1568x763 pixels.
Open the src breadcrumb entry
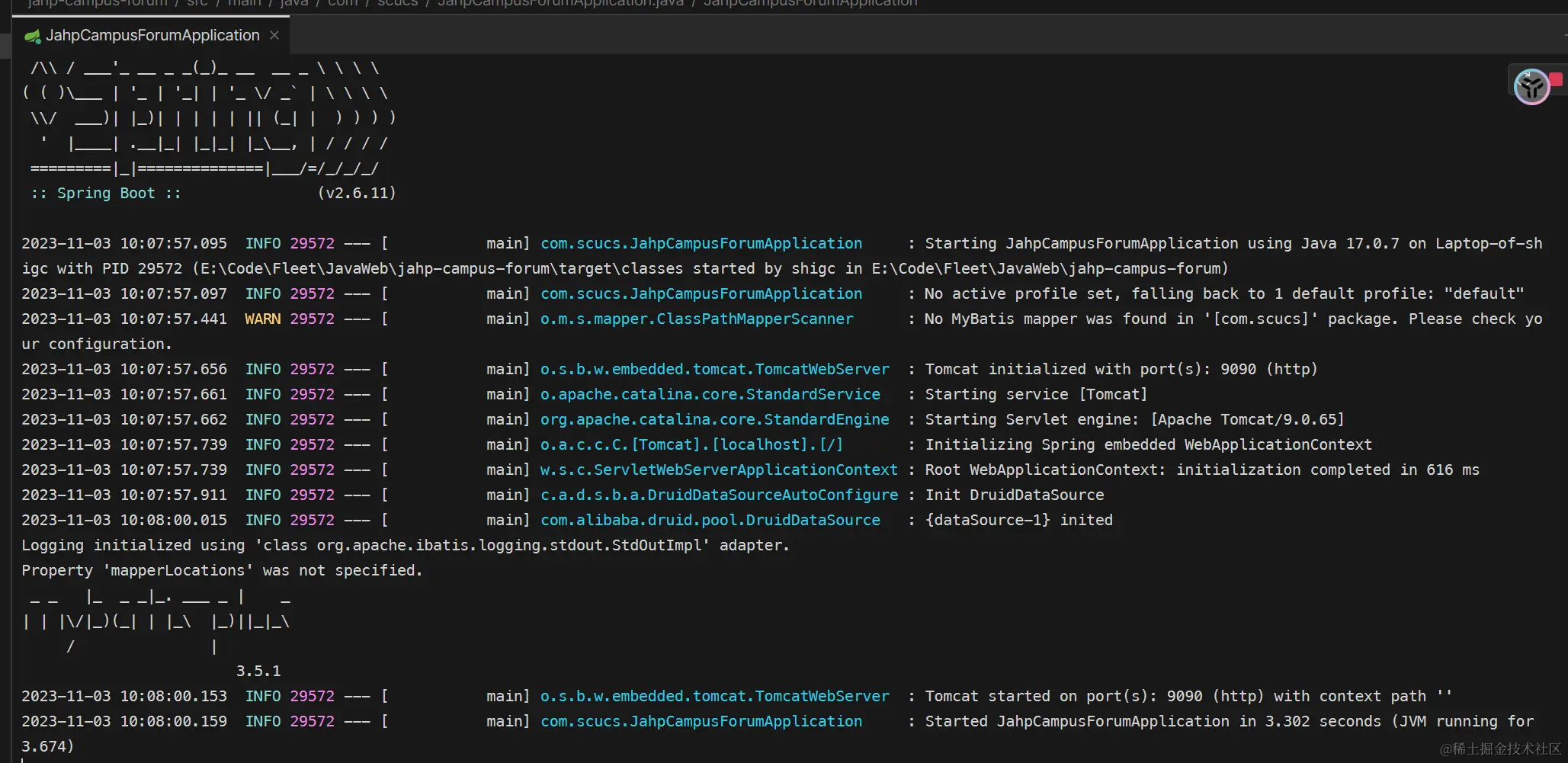coord(196,3)
